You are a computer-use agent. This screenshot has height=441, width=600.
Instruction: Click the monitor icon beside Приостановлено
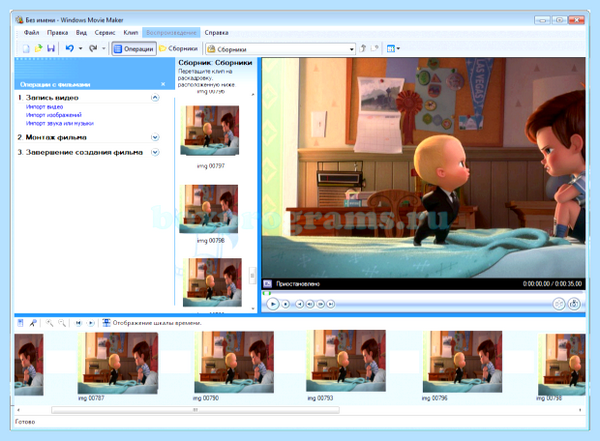point(267,284)
